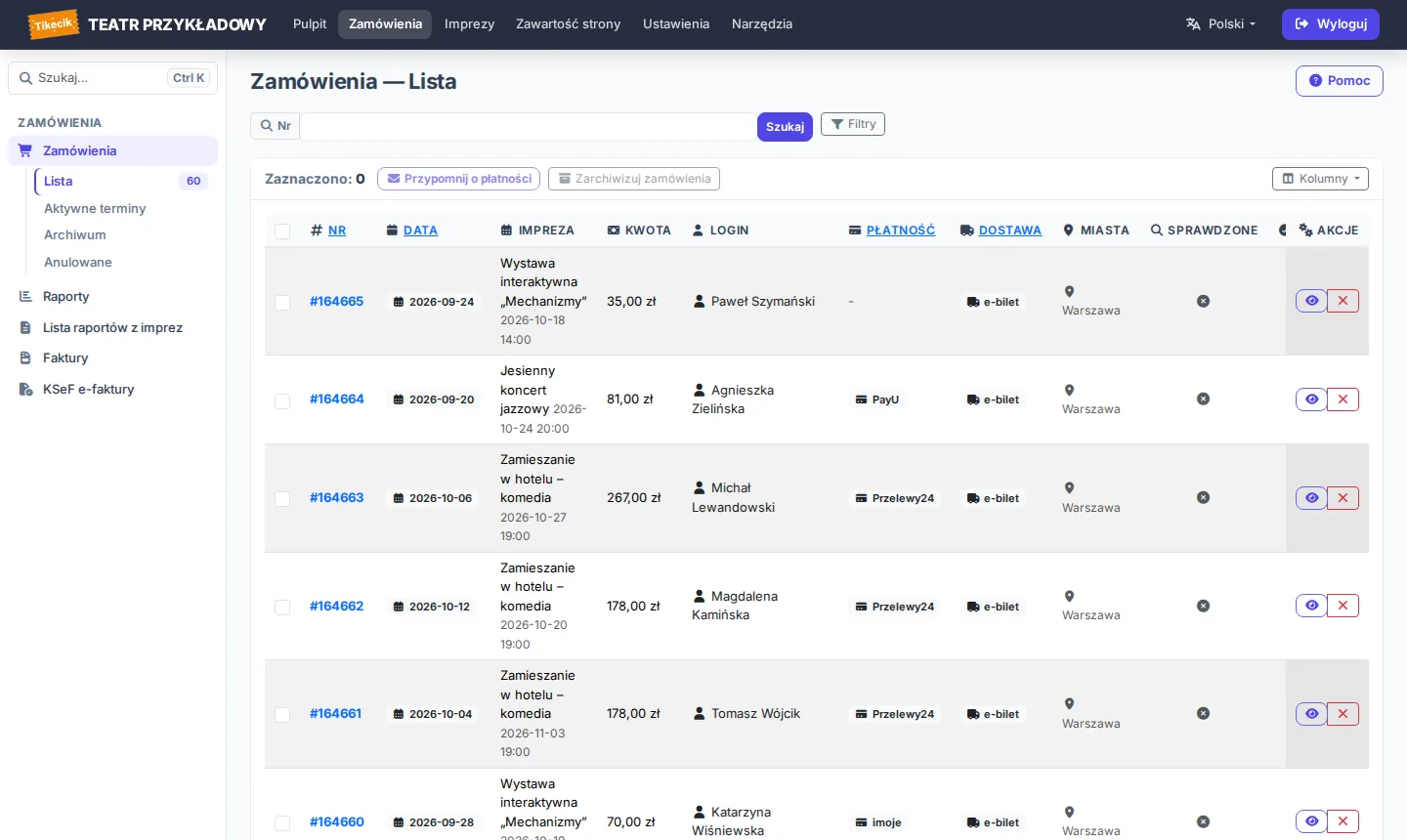Cancel order #164664 with red X
This screenshot has width=1407, height=840.
(x=1343, y=399)
